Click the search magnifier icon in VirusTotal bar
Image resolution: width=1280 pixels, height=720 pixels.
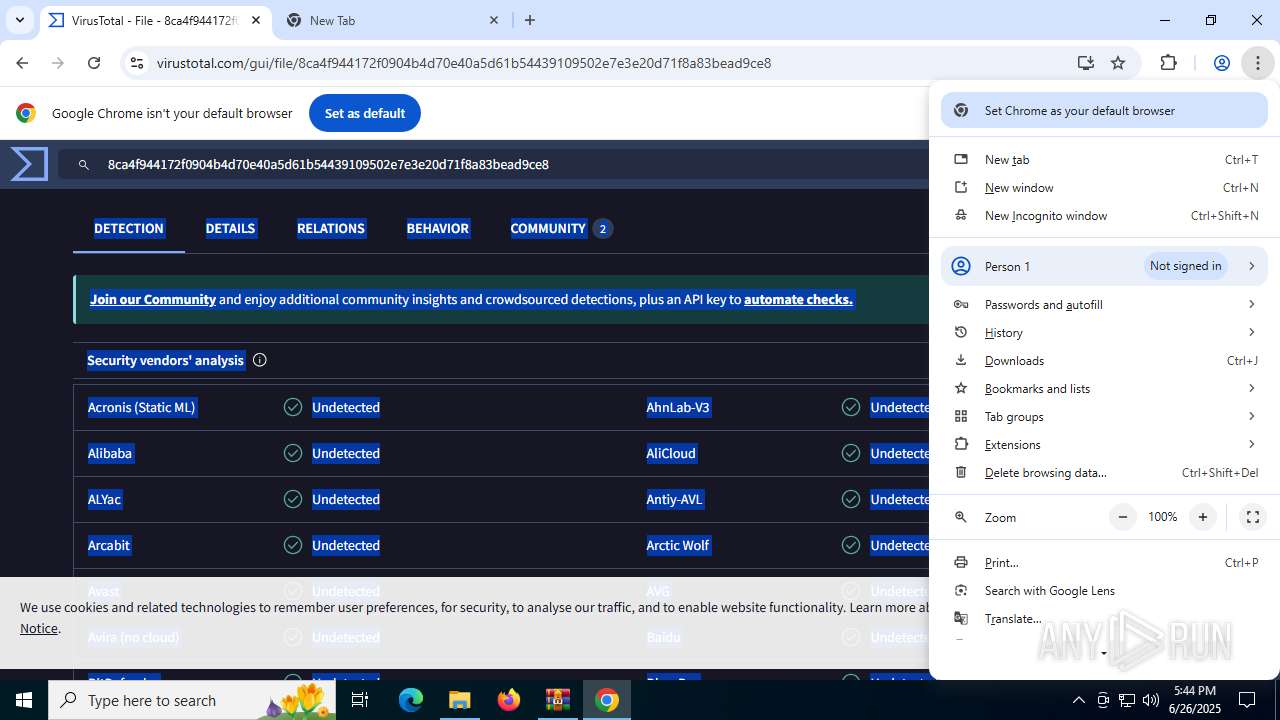84,165
